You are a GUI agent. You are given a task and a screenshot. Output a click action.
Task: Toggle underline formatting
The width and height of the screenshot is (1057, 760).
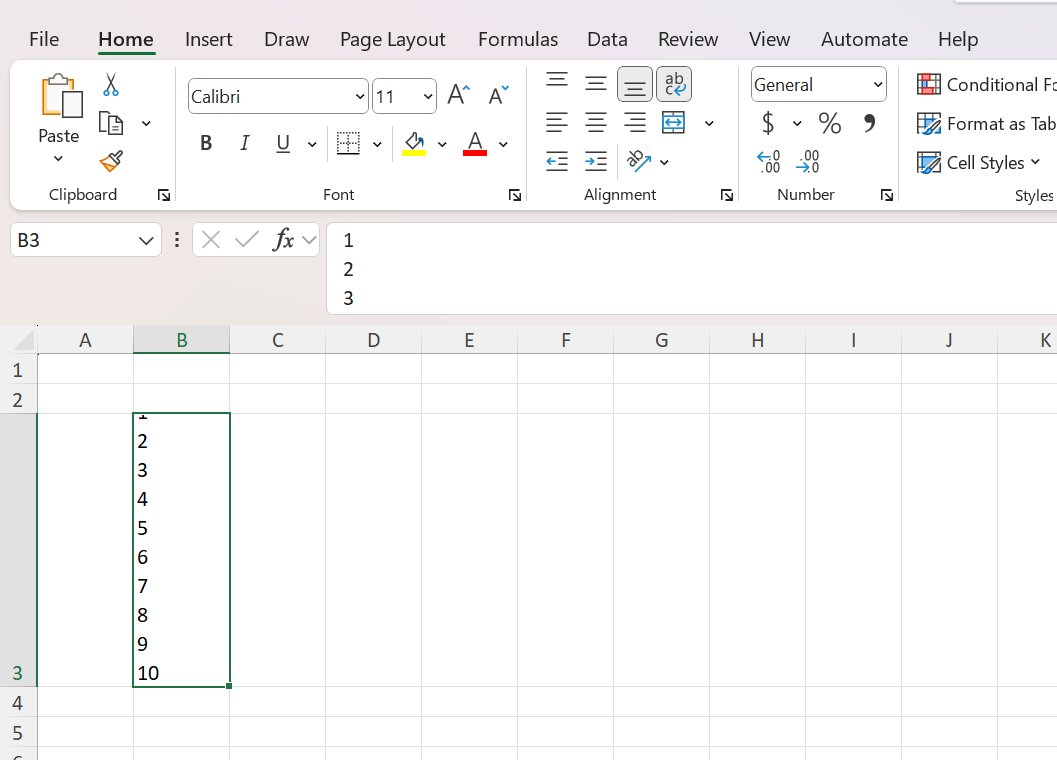282,143
